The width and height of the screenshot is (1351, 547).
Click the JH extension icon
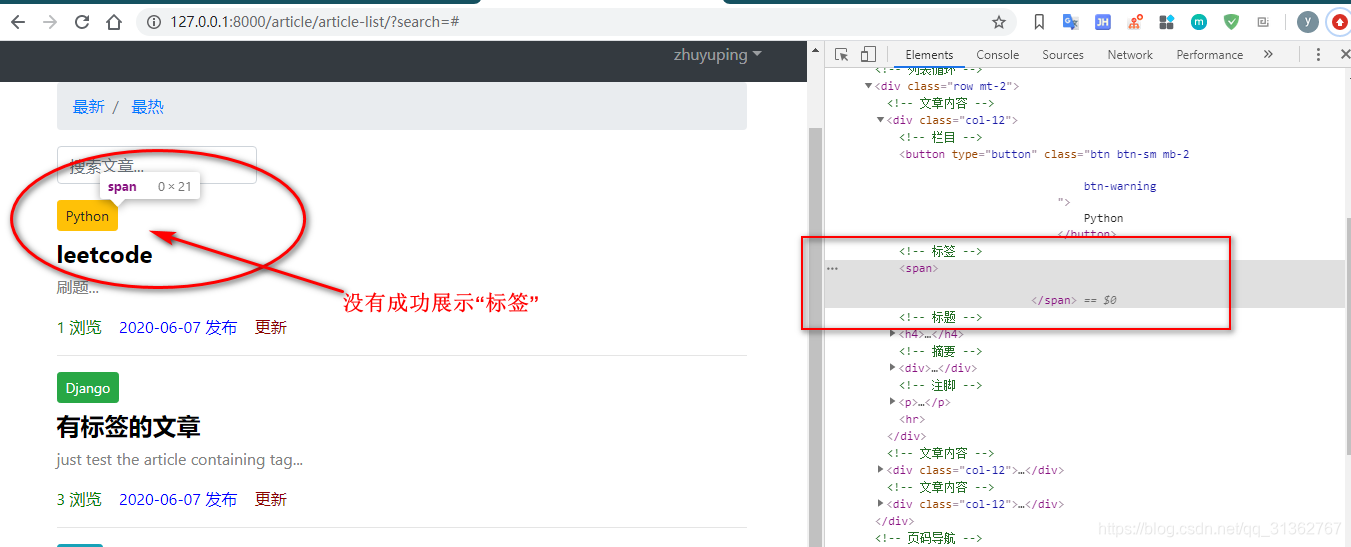click(1102, 21)
